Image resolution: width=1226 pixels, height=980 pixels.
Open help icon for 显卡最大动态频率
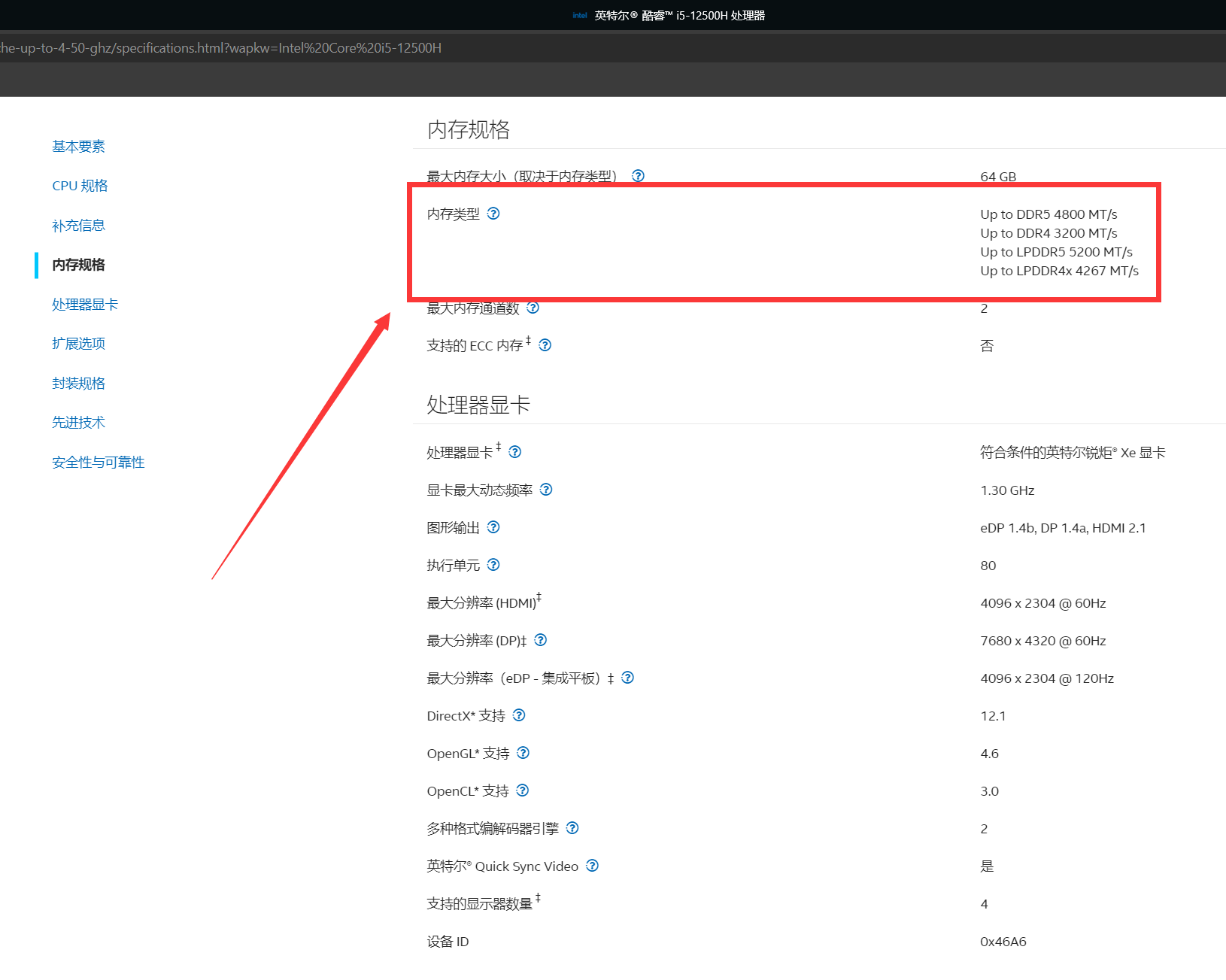pos(546,490)
